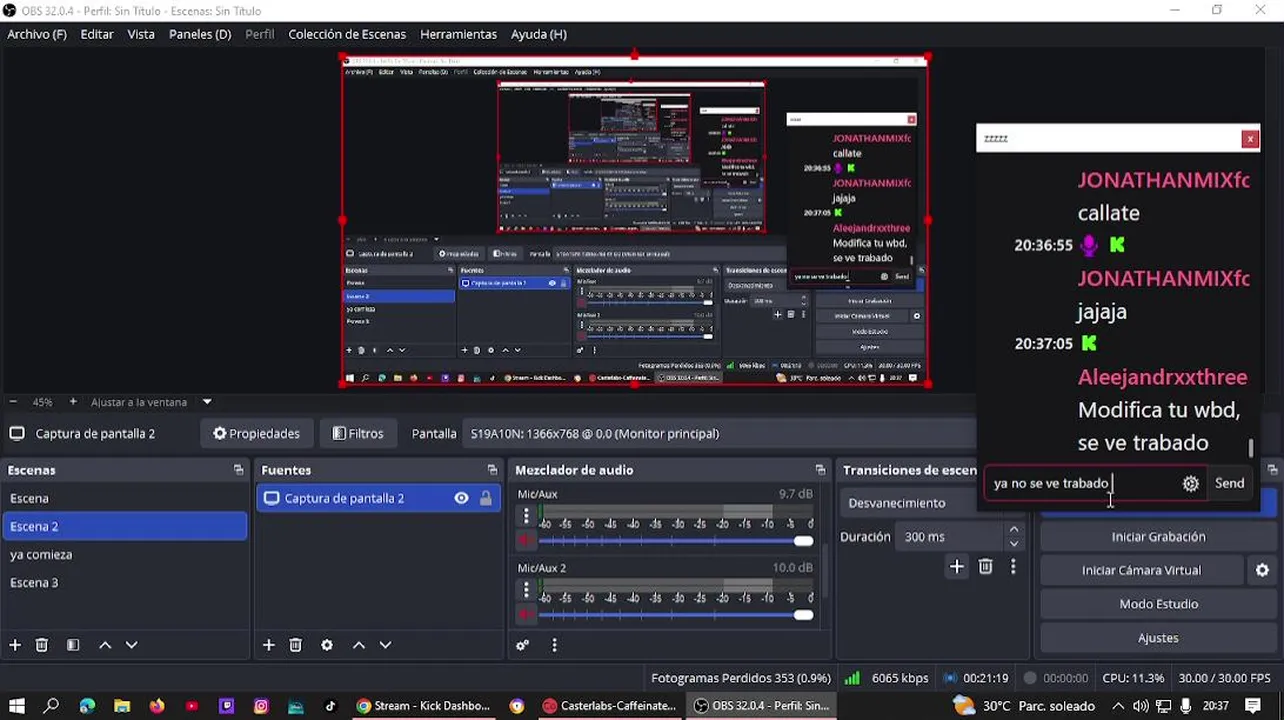Undock the Fuentes panel
This screenshot has width=1284, height=720.
pos(492,470)
